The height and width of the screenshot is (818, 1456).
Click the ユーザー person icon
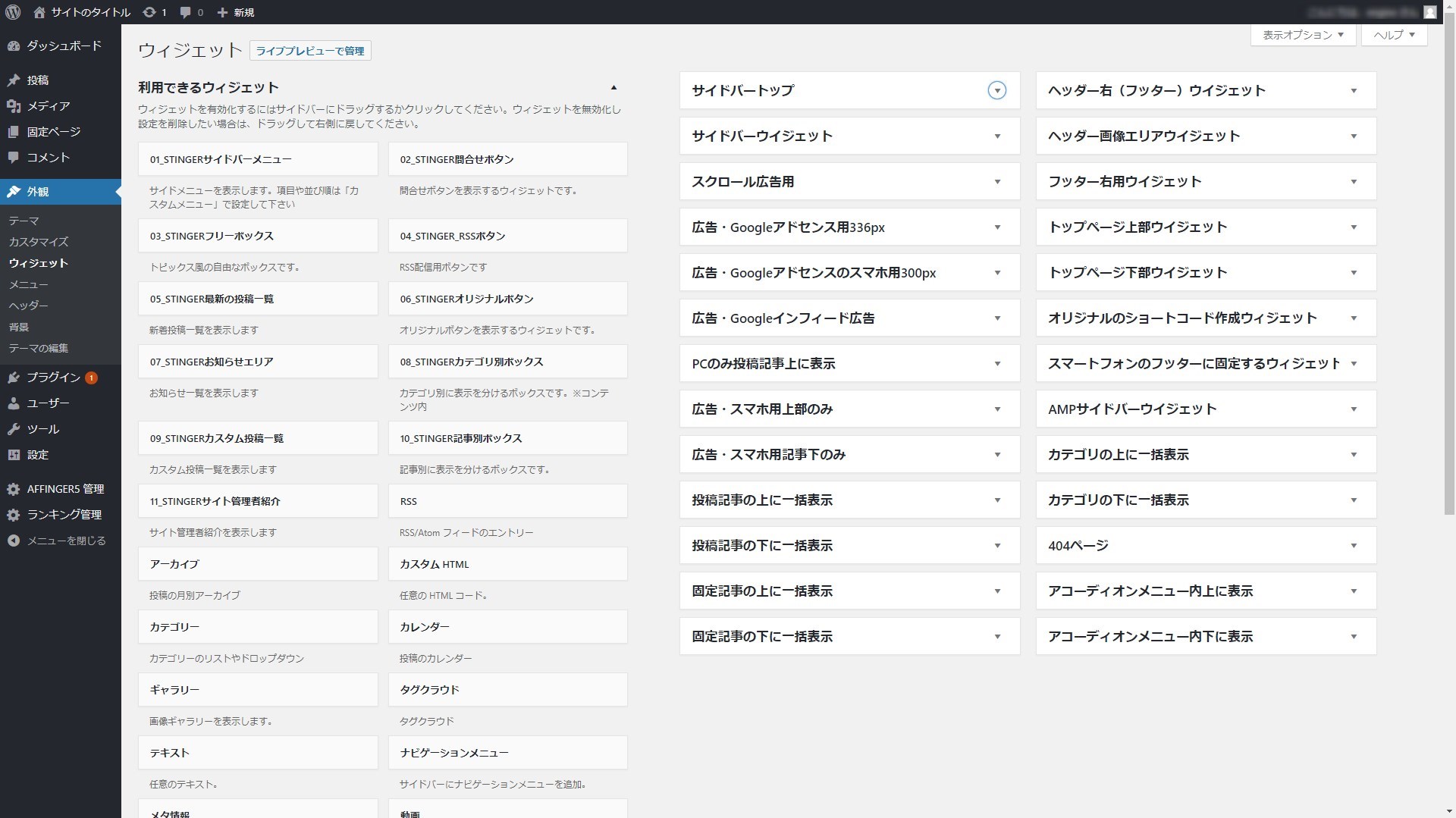(x=14, y=403)
